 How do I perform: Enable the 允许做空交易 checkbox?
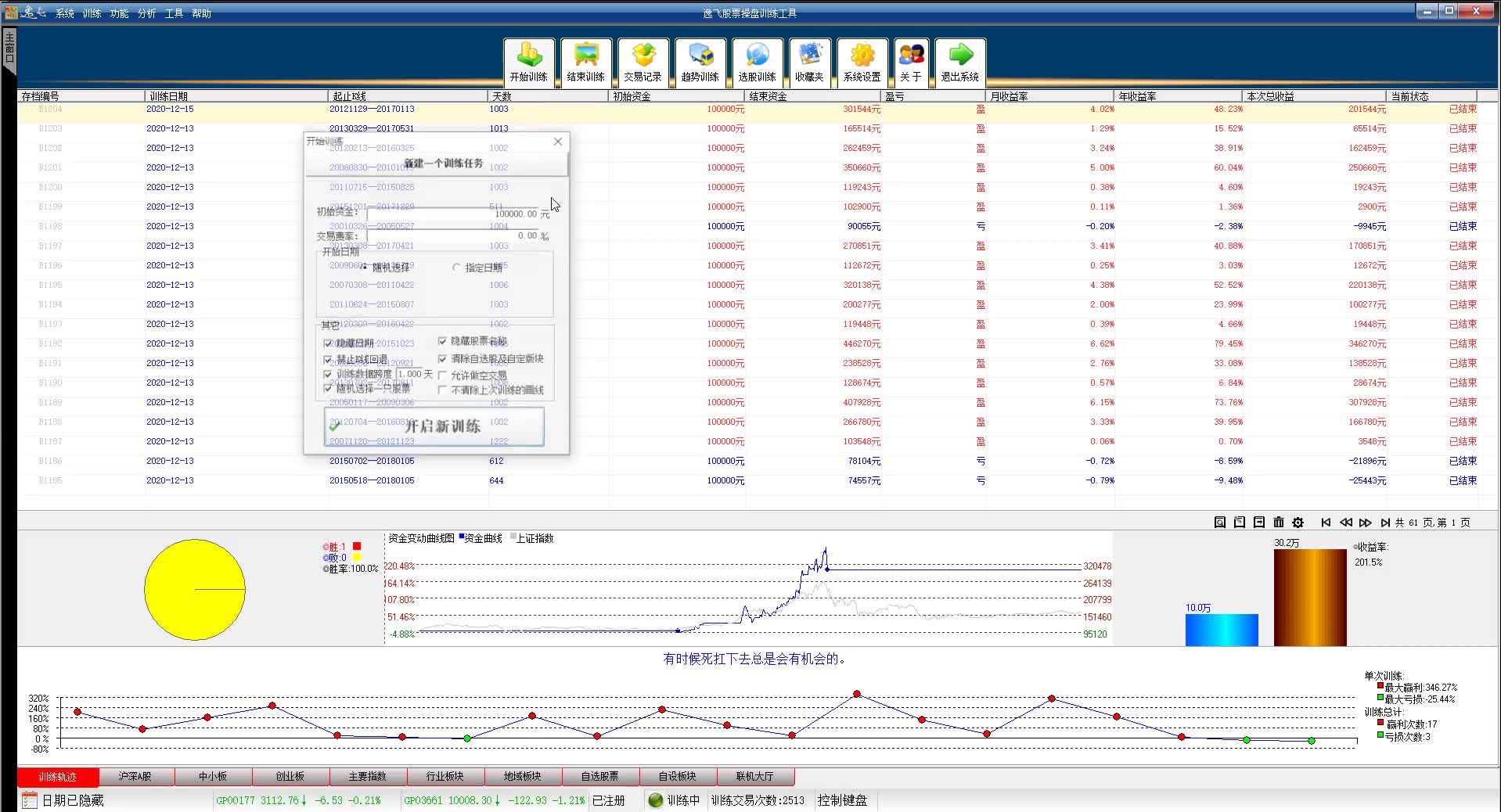click(x=442, y=375)
